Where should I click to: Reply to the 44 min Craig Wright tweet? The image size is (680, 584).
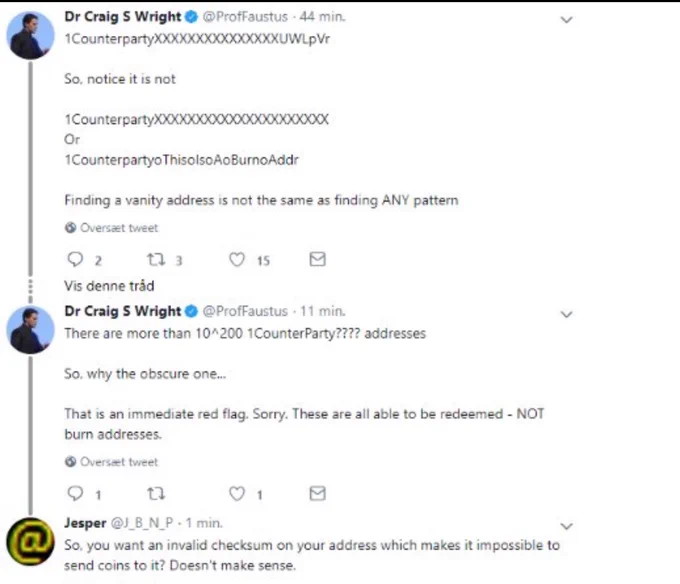click(75, 259)
